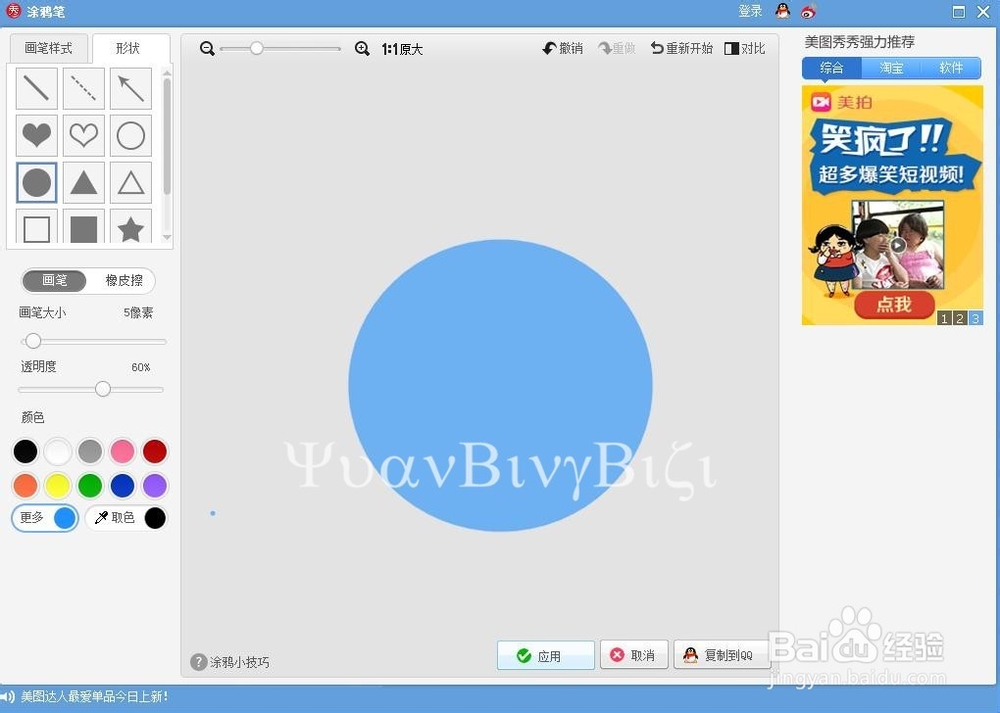Click 登录 to log in

[x=750, y=11]
